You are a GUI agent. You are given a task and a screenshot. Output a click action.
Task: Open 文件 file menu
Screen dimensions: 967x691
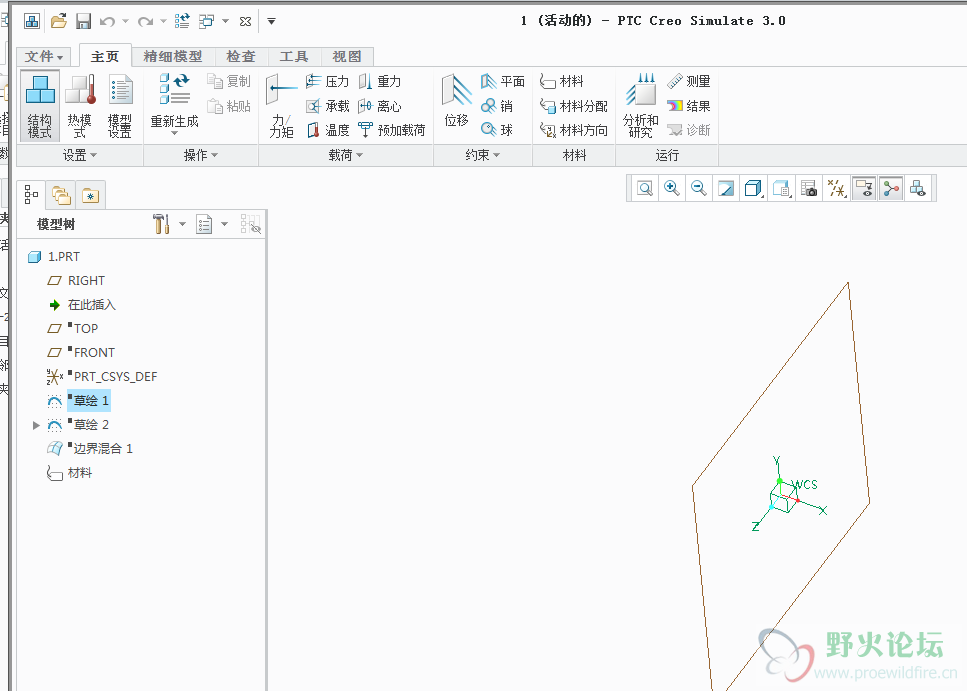tap(44, 57)
